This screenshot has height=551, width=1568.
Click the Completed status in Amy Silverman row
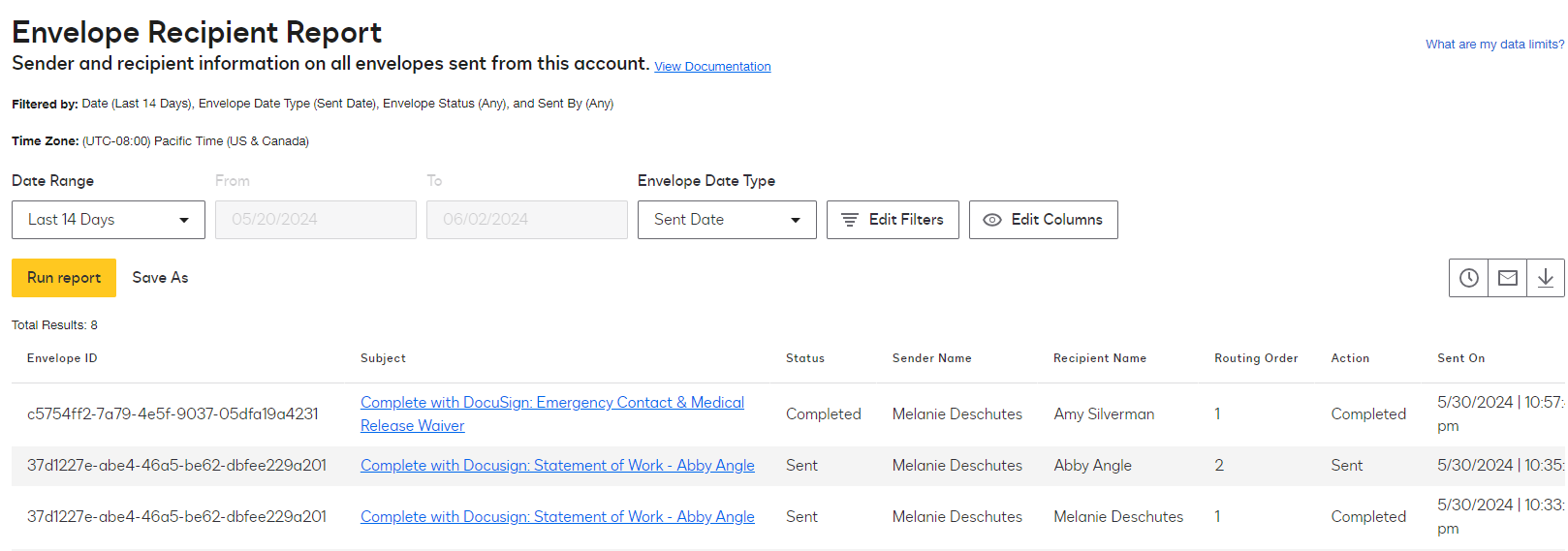click(x=823, y=414)
